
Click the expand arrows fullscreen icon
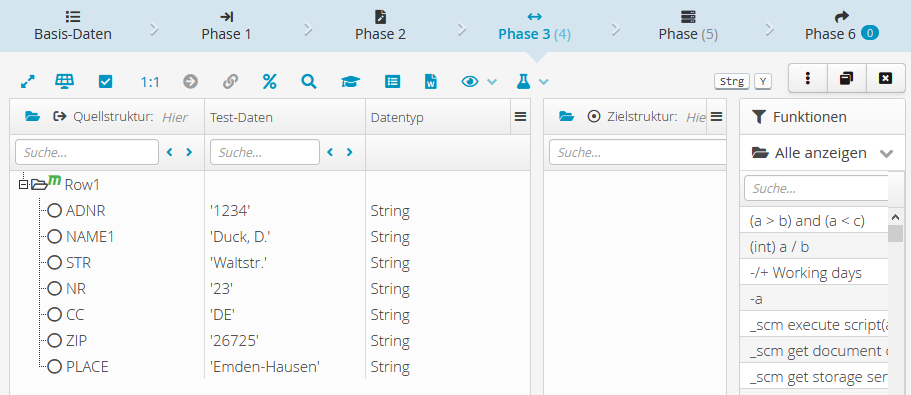[27, 82]
